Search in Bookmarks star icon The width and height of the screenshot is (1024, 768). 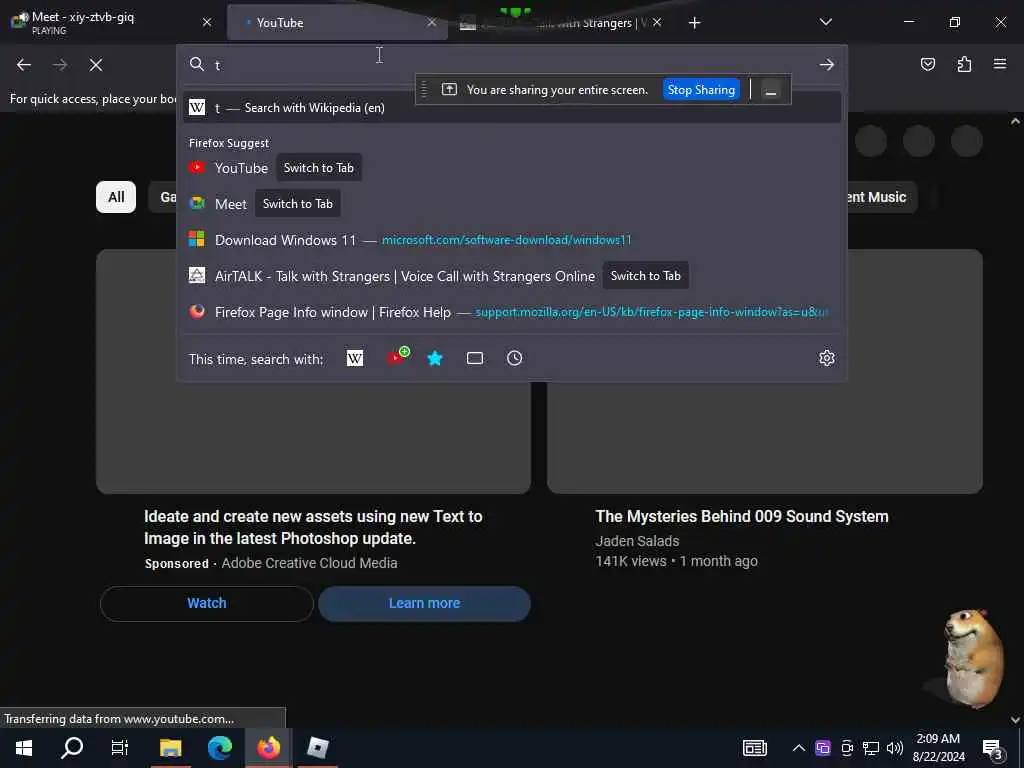pyautogui.click(x=435, y=359)
